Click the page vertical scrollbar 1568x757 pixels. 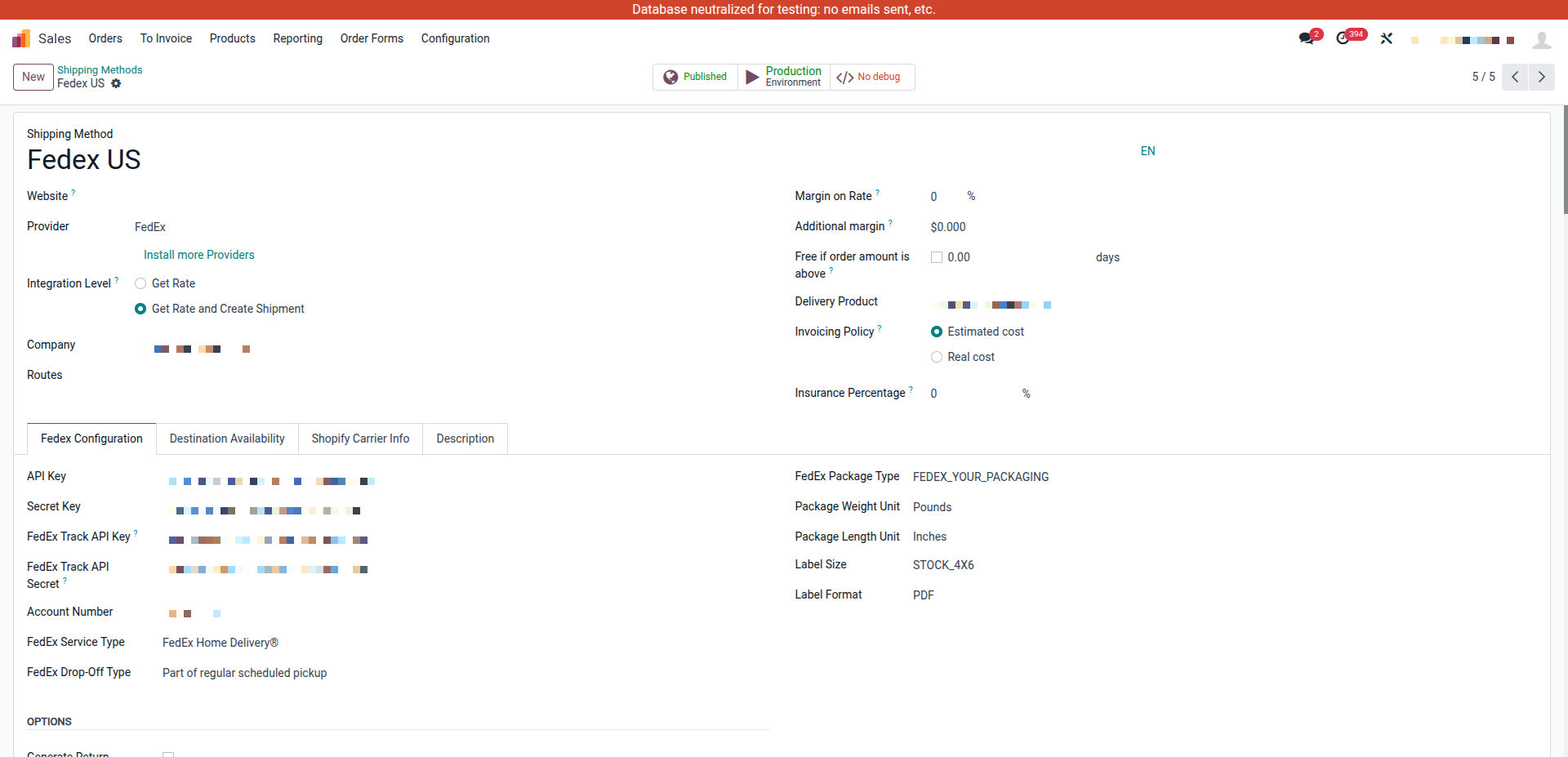1565,159
